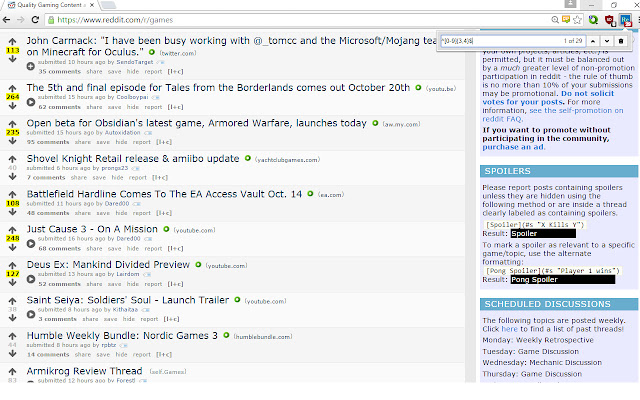Upvote Deus Ex: Mankind Divided Preview
The height and width of the screenshot is (400, 640).
click(x=13, y=265)
